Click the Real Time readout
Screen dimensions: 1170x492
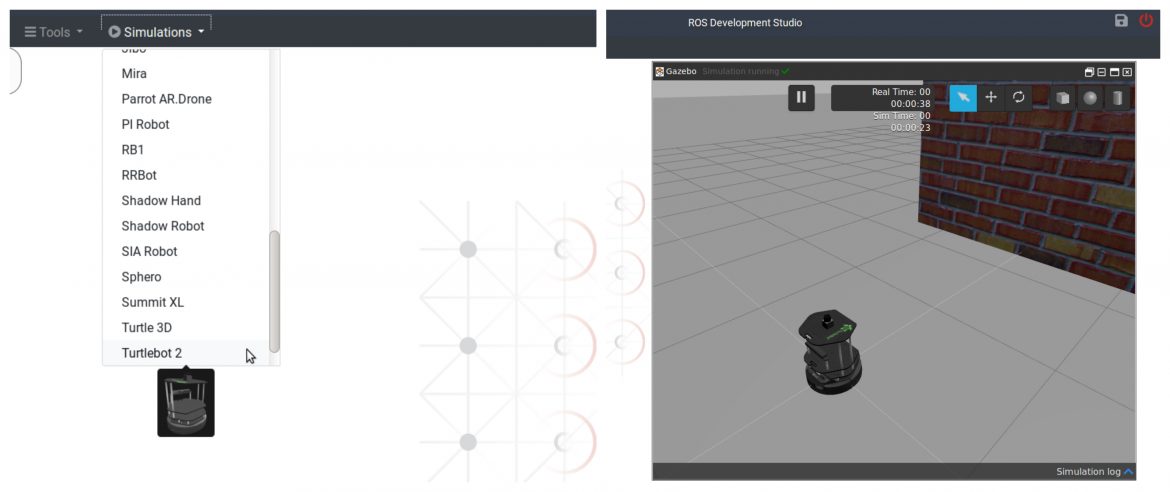[x=901, y=98]
